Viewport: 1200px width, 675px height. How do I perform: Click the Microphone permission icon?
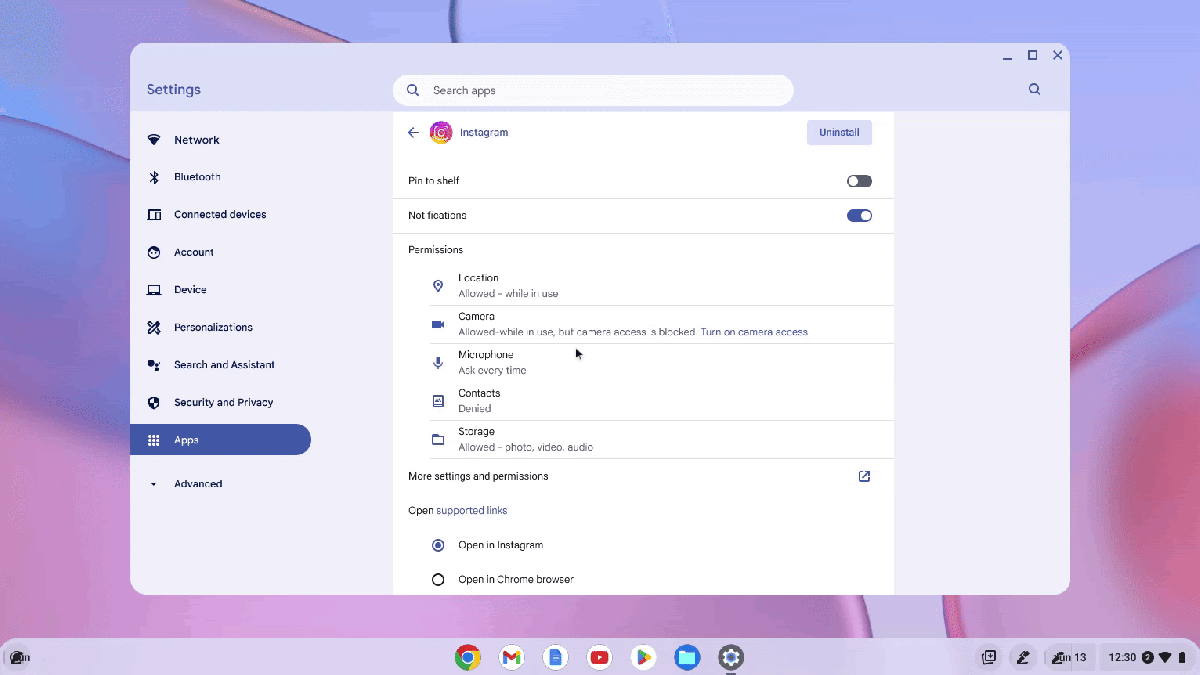click(x=437, y=362)
